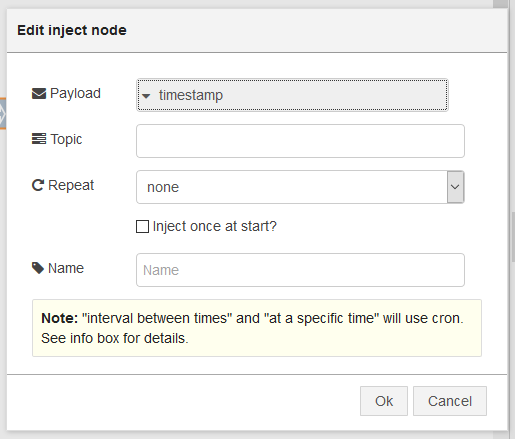The height and width of the screenshot is (439, 515).
Task: Click the Topic list icon
Action: pos(39,139)
